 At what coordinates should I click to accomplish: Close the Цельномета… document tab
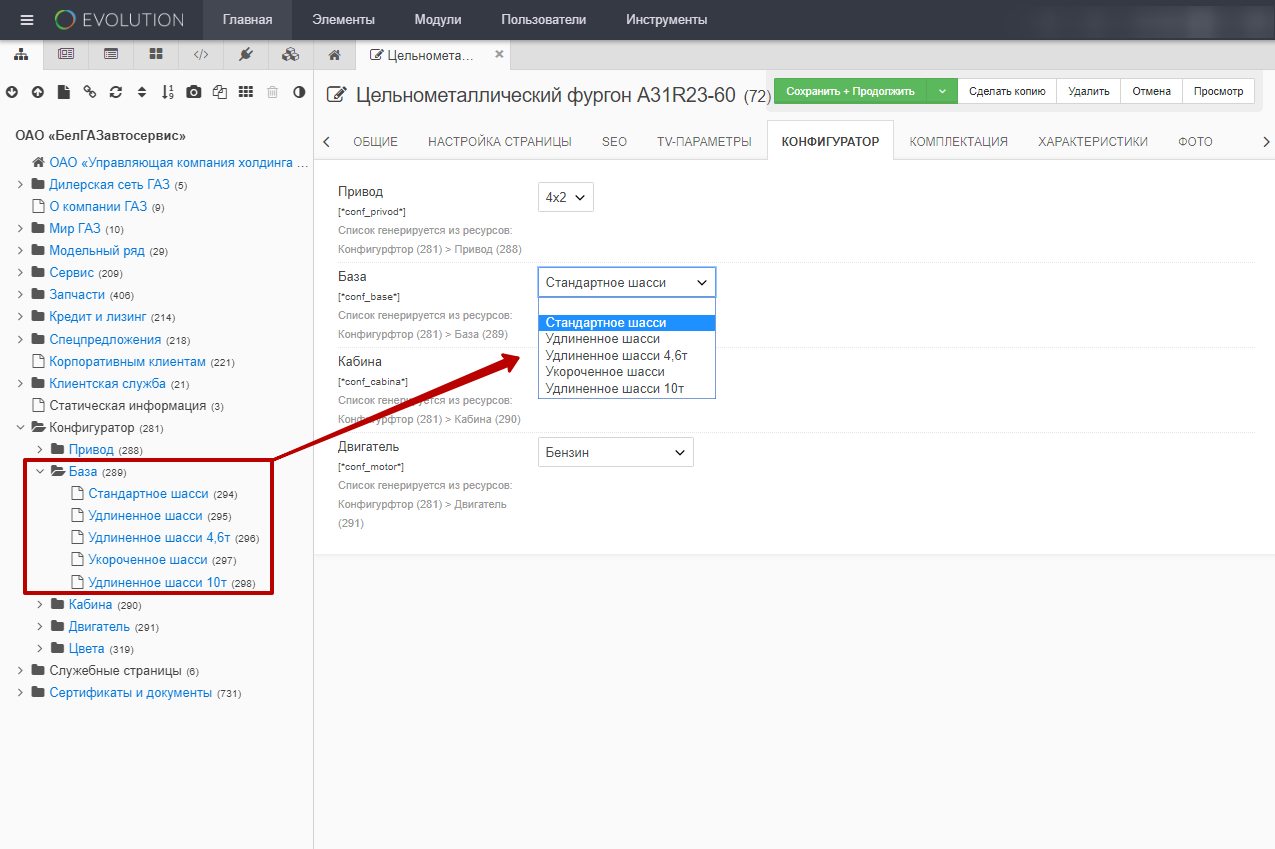point(499,54)
